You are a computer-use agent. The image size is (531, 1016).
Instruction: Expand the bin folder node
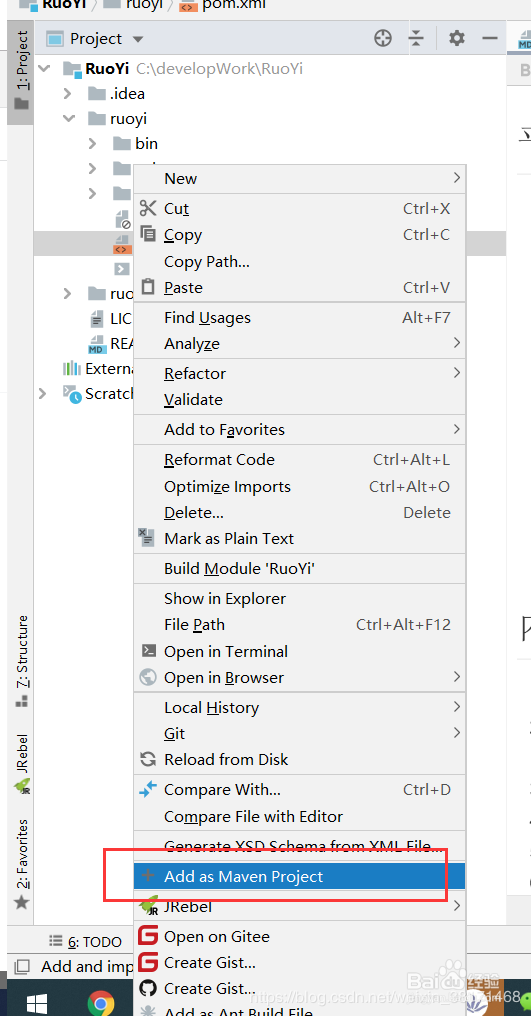pos(92,144)
